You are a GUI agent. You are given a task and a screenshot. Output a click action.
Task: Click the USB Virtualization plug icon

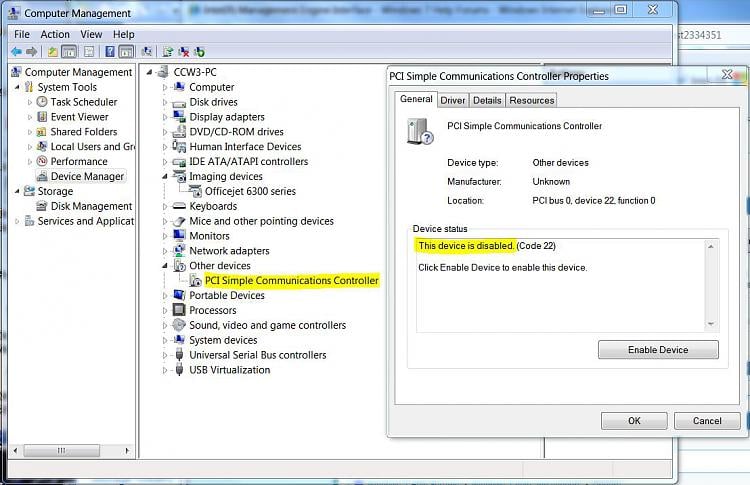tap(179, 369)
